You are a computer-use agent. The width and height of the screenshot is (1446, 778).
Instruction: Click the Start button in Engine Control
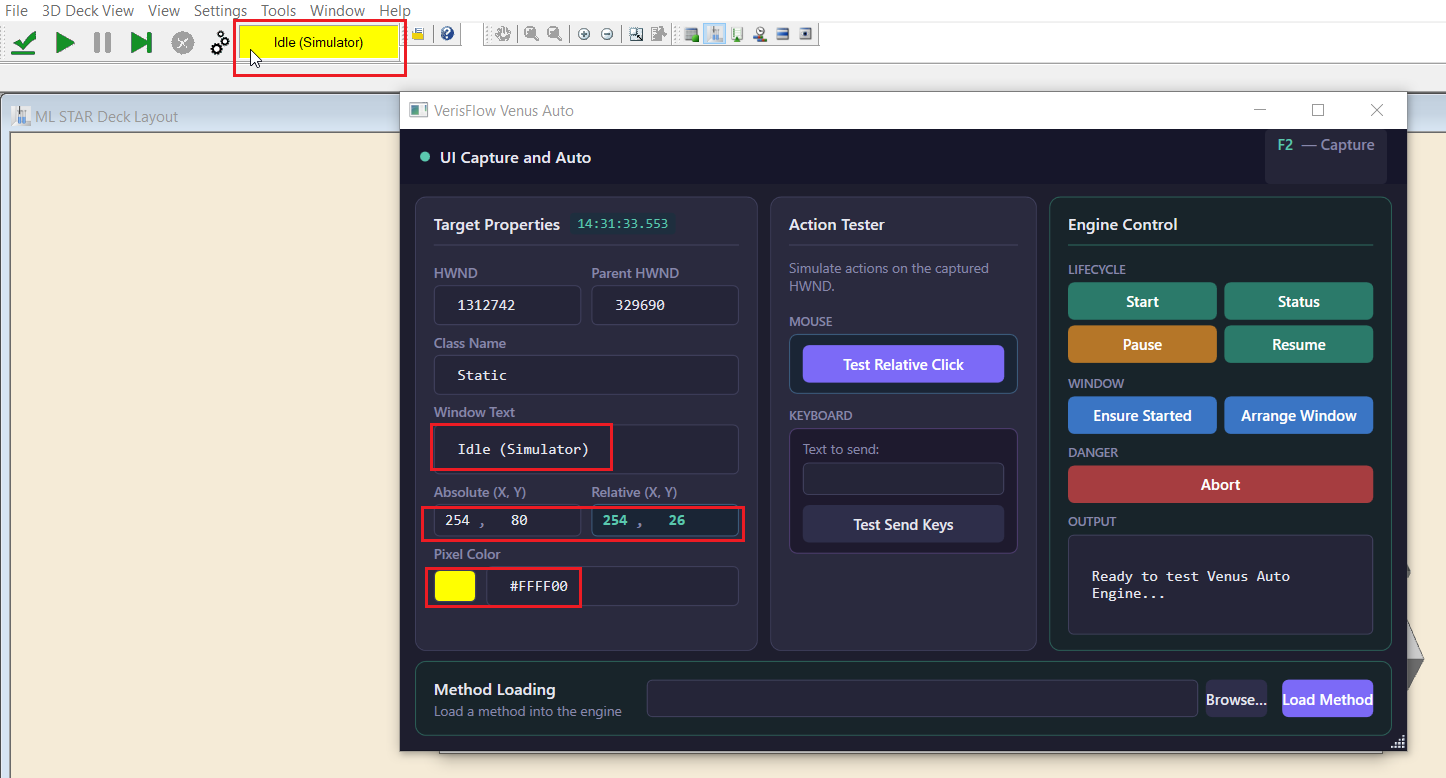[x=1142, y=301]
